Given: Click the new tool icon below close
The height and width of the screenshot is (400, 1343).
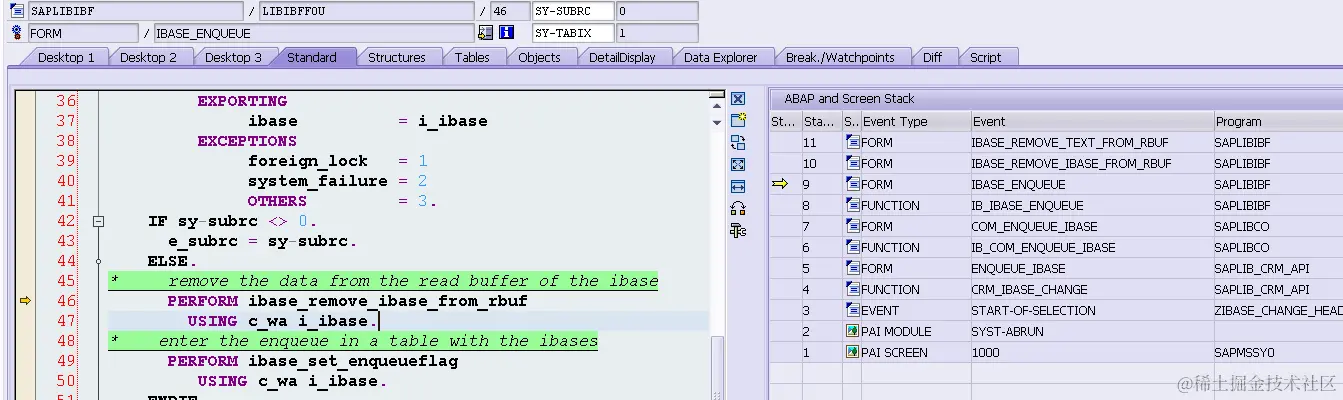Looking at the screenshot, I should coord(738,120).
